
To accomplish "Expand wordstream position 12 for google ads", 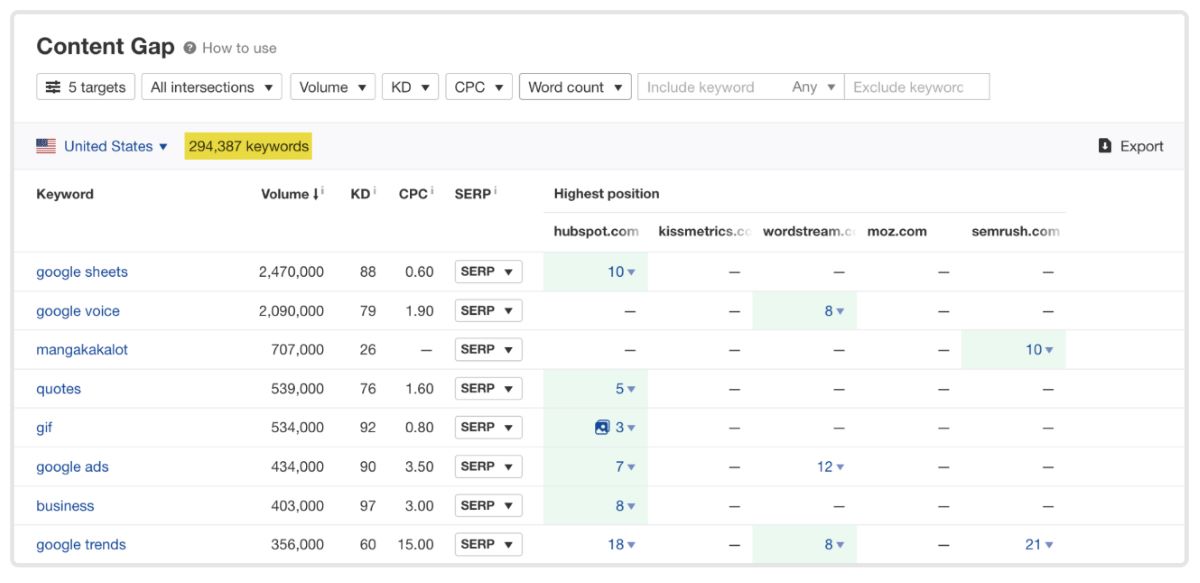I will 831,467.
